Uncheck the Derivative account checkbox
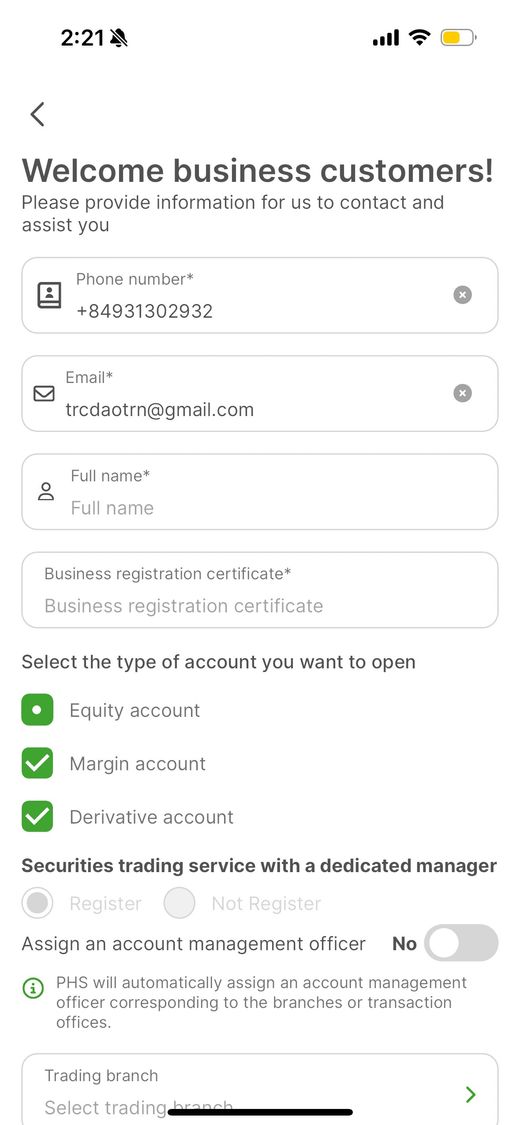The width and height of the screenshot is (520, 1125). (37, 816)
